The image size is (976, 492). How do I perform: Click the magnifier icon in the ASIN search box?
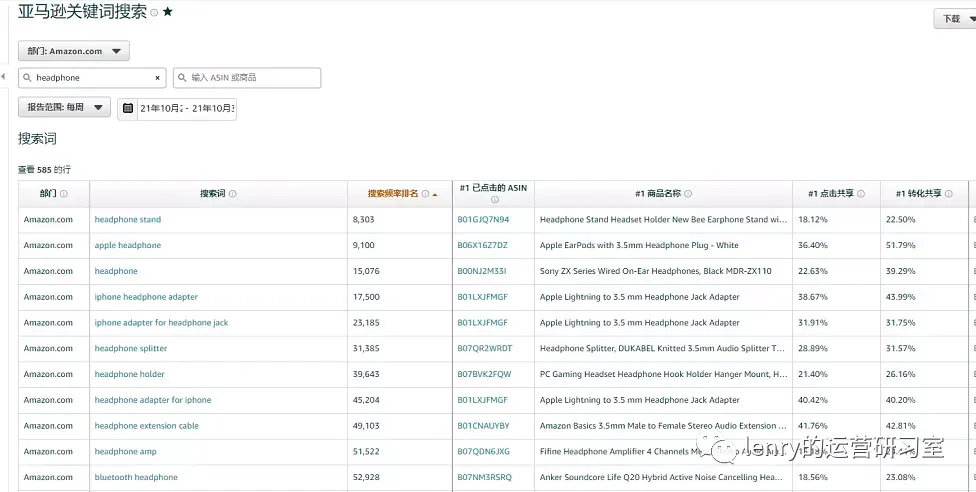(x=182, y=78)
